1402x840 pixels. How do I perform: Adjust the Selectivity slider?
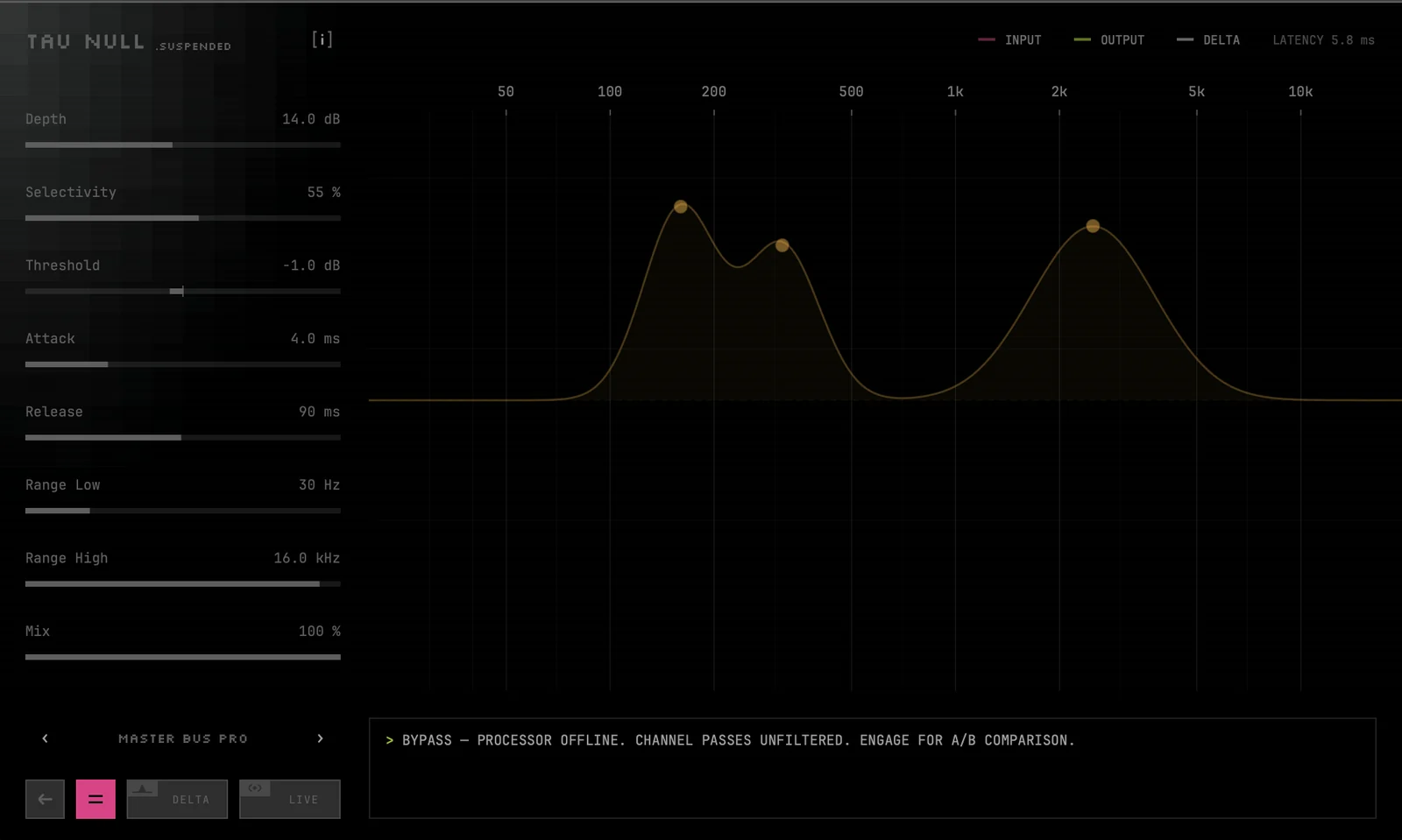[183, 218]
